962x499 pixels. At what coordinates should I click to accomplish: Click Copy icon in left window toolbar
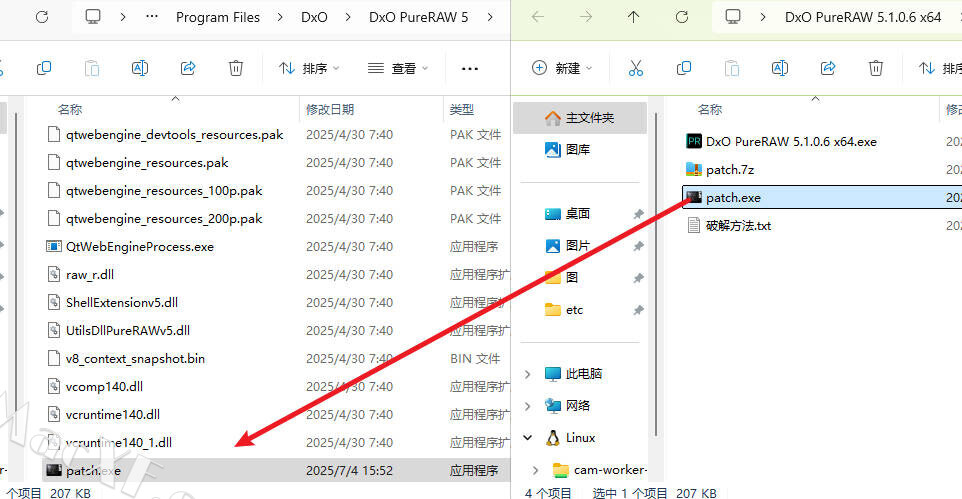(44, 68)
